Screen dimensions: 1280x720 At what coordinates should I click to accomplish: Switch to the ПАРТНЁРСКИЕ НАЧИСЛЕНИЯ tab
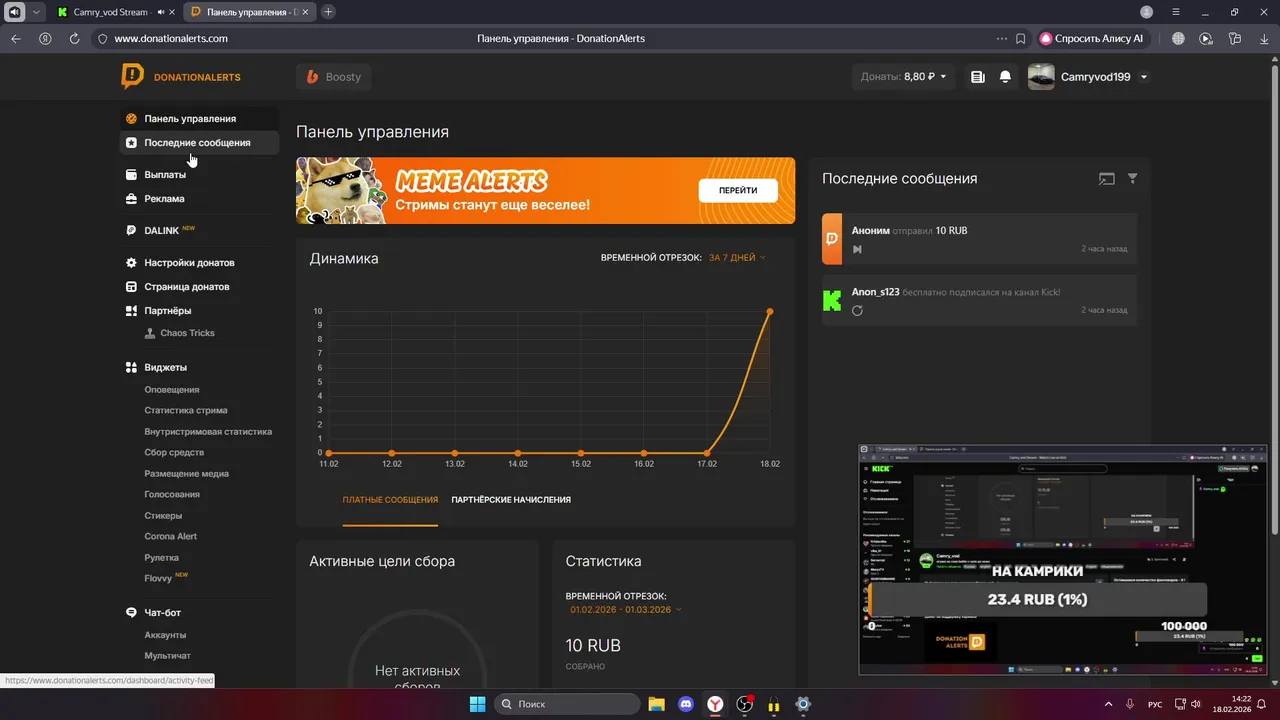511,500
